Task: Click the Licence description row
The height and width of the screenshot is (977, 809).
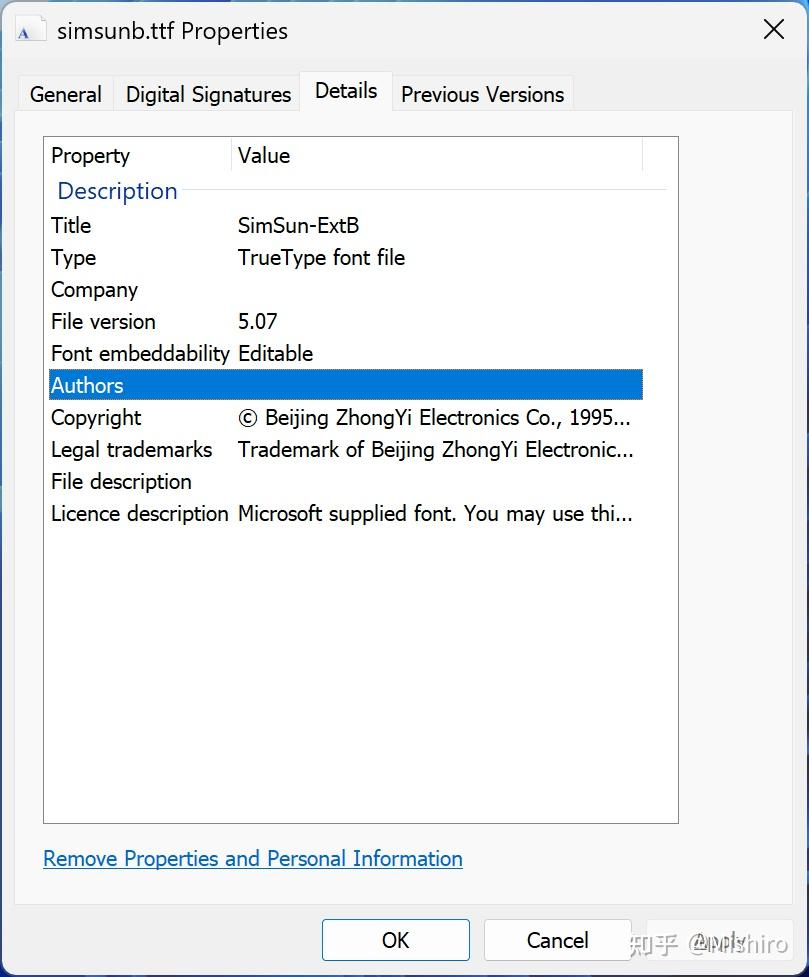Action: tap(300, 513)
